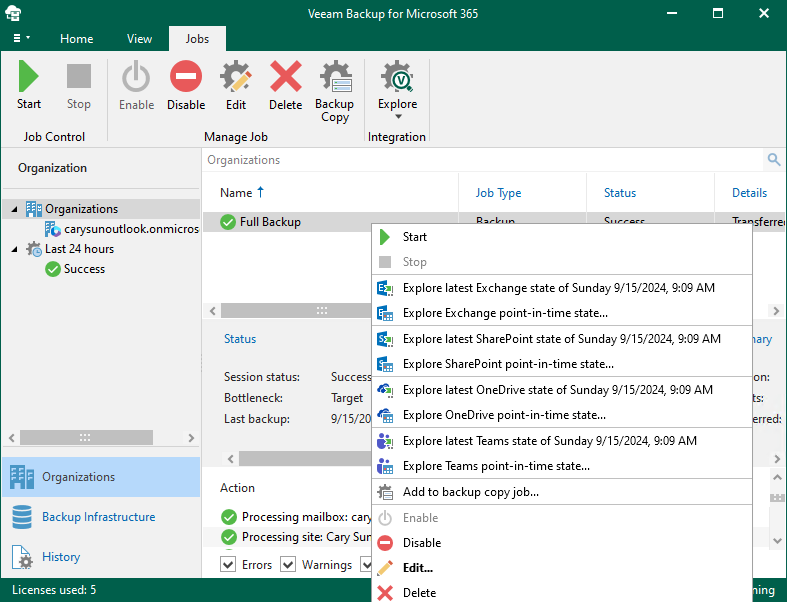Viewport: 787px width, 602px height.
Task: Choose Start in the context menu
Action: click(562, 237)
